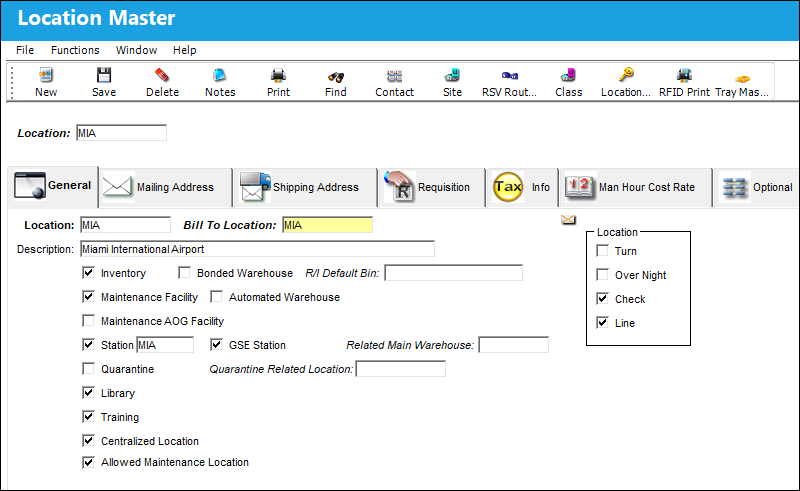This screenshot has width=800, height=491.
Task: Click the Location field in General tab
Action: pos(126,225)
